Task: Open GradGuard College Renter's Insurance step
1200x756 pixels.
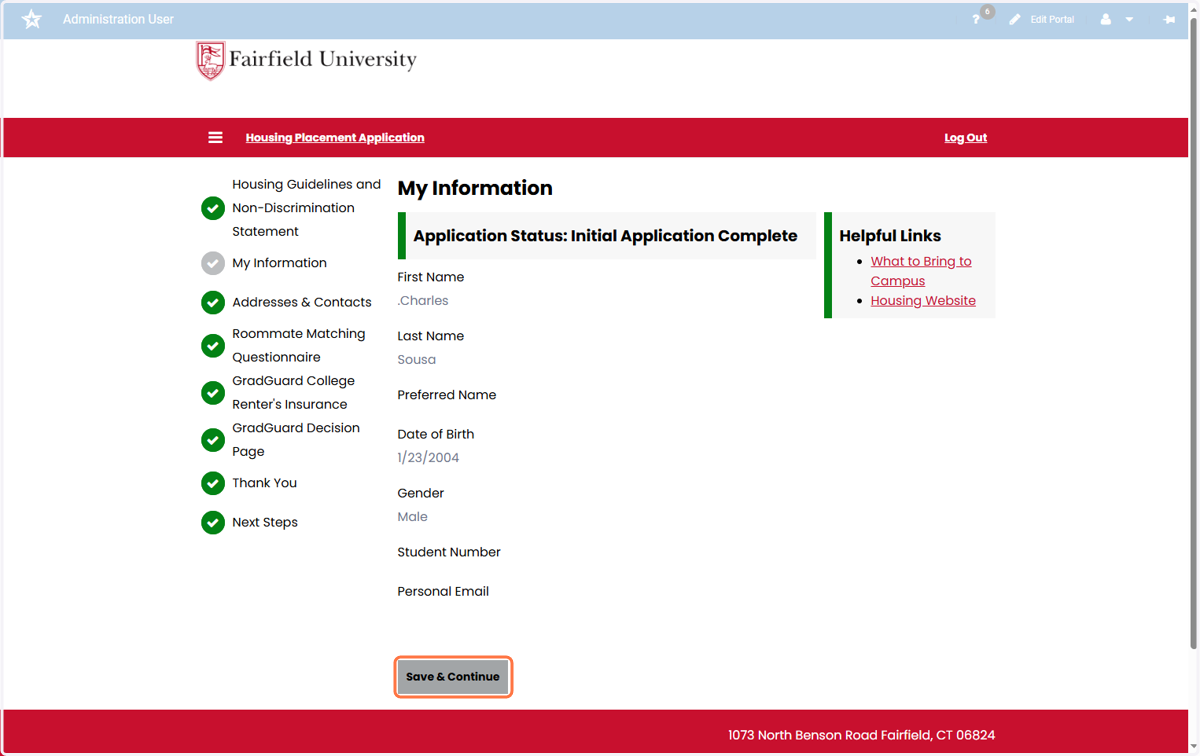Action: click(293, 392)
